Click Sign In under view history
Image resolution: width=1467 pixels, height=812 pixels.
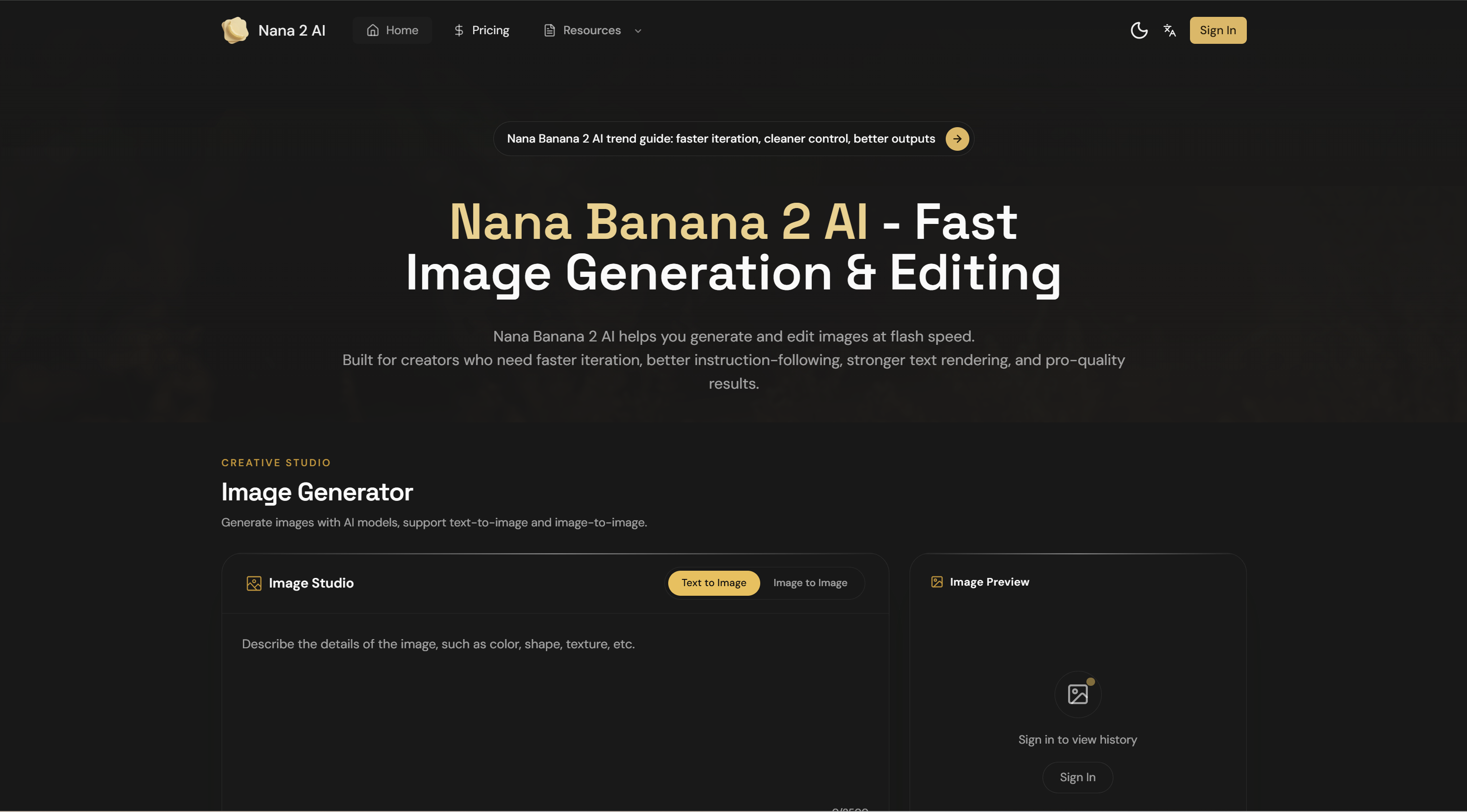(x=1077, y=777)
